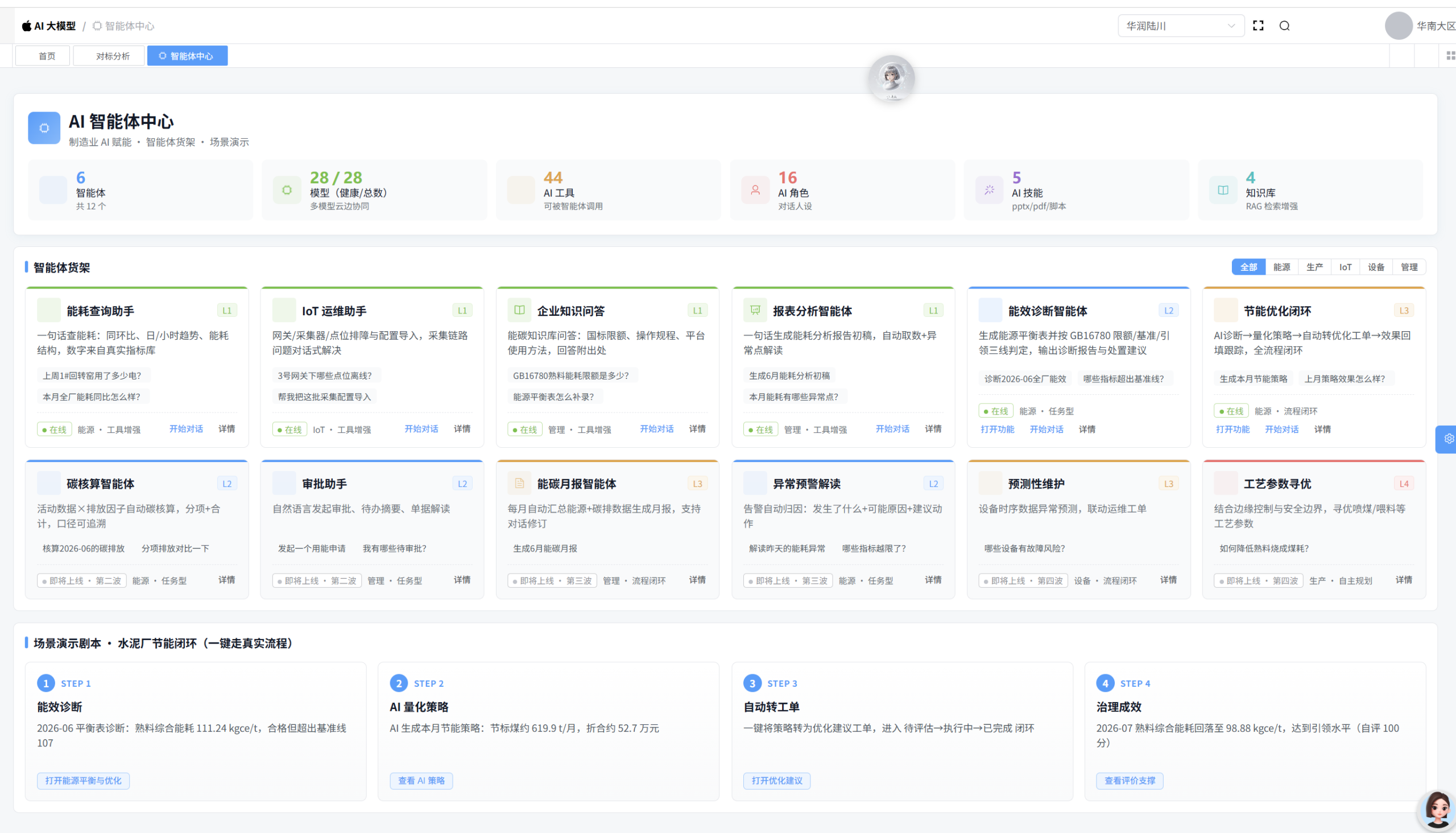Click the assistant avatar in bottom corner
Viewport: 1456px width, 833px height.
point(1437,811)
